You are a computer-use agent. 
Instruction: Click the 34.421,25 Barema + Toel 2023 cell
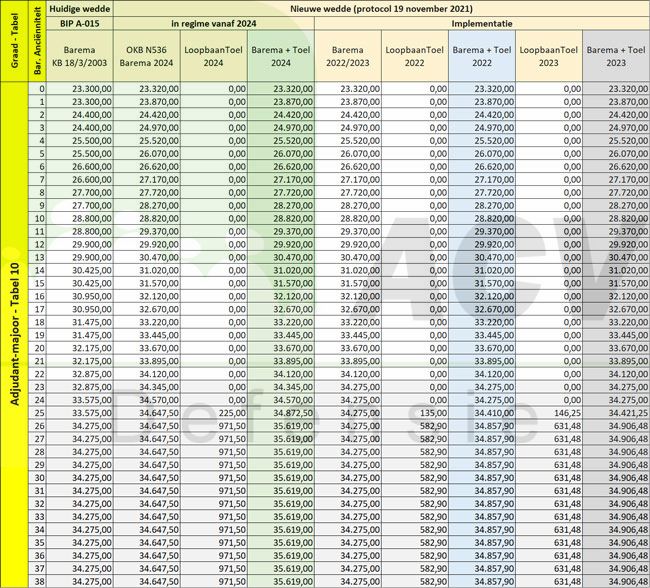pos(616,413)
